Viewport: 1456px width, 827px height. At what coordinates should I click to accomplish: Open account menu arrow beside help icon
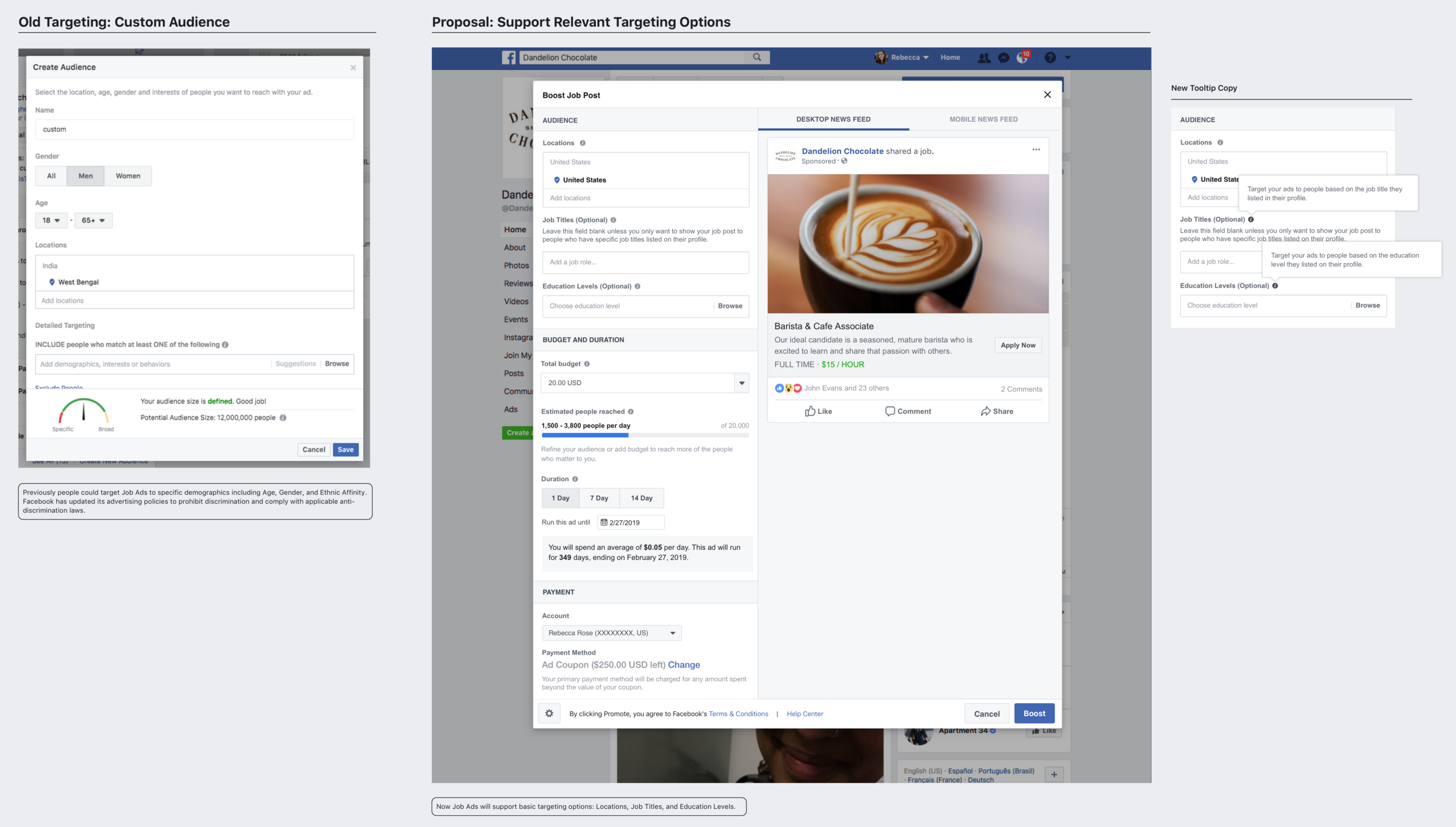[1067, 57]
